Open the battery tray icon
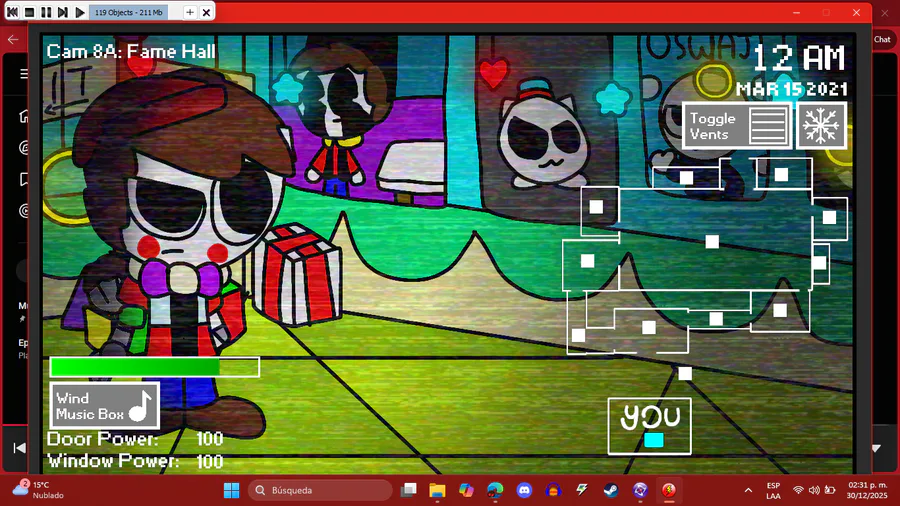This screenshot has height=506, width=900. [830, 491]
